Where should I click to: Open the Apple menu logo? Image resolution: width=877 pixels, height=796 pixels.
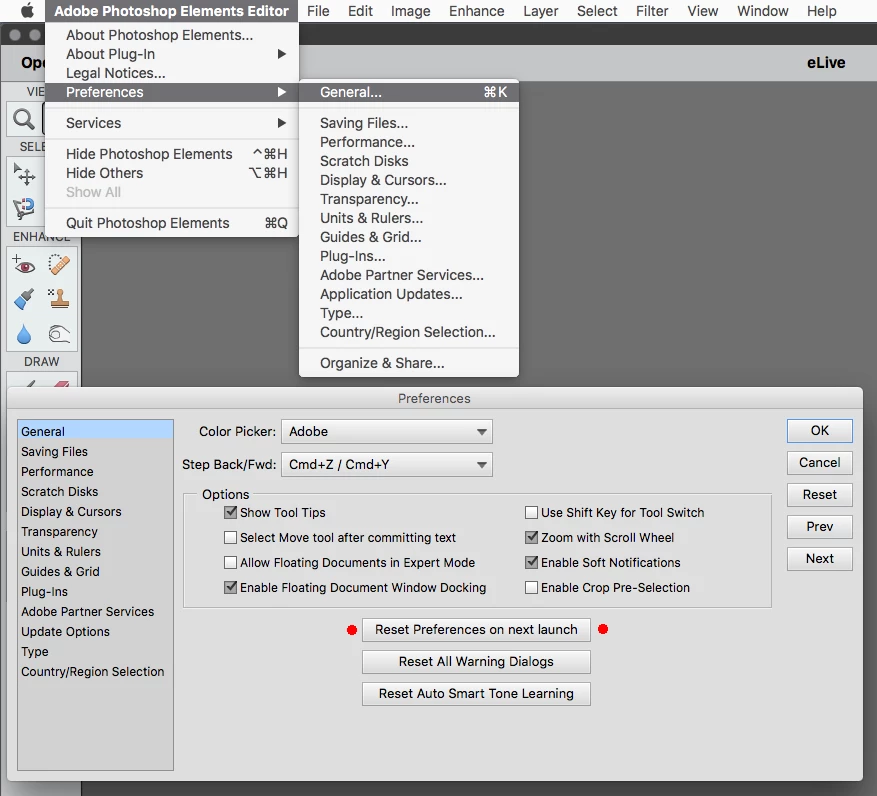tap(27, 11)
